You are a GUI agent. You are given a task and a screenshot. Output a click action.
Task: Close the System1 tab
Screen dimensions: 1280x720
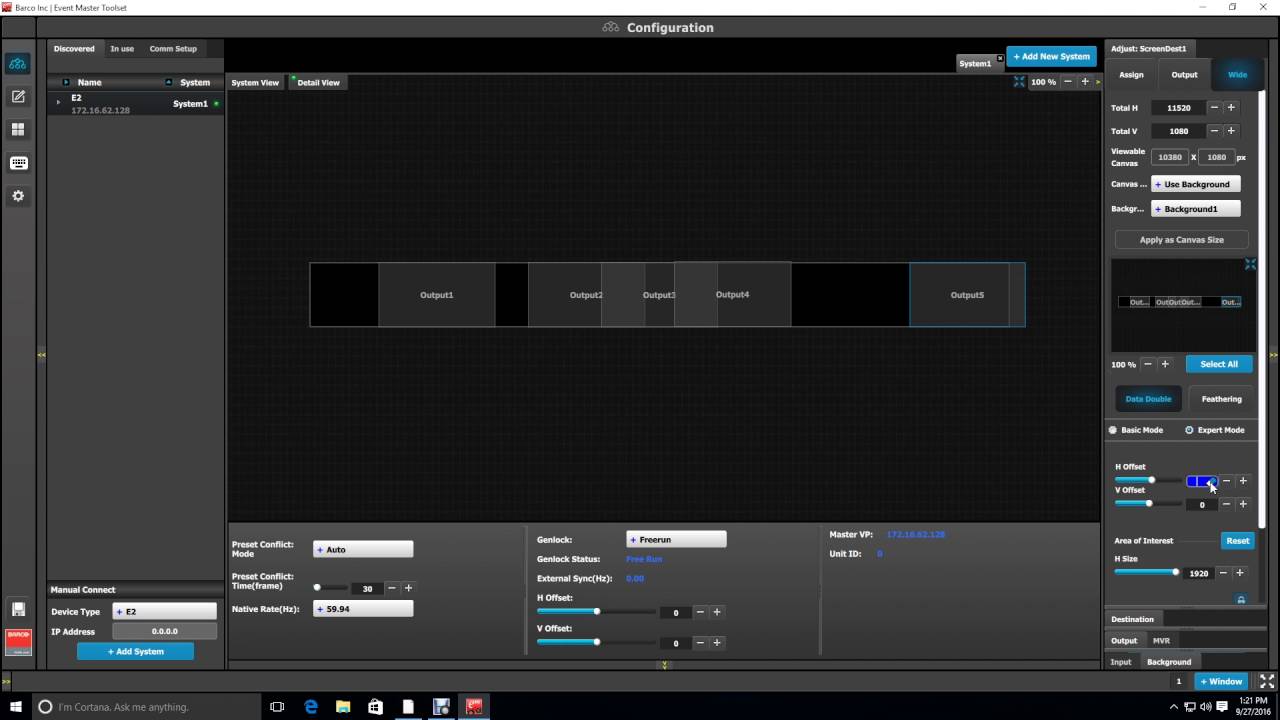coord(999,58)
